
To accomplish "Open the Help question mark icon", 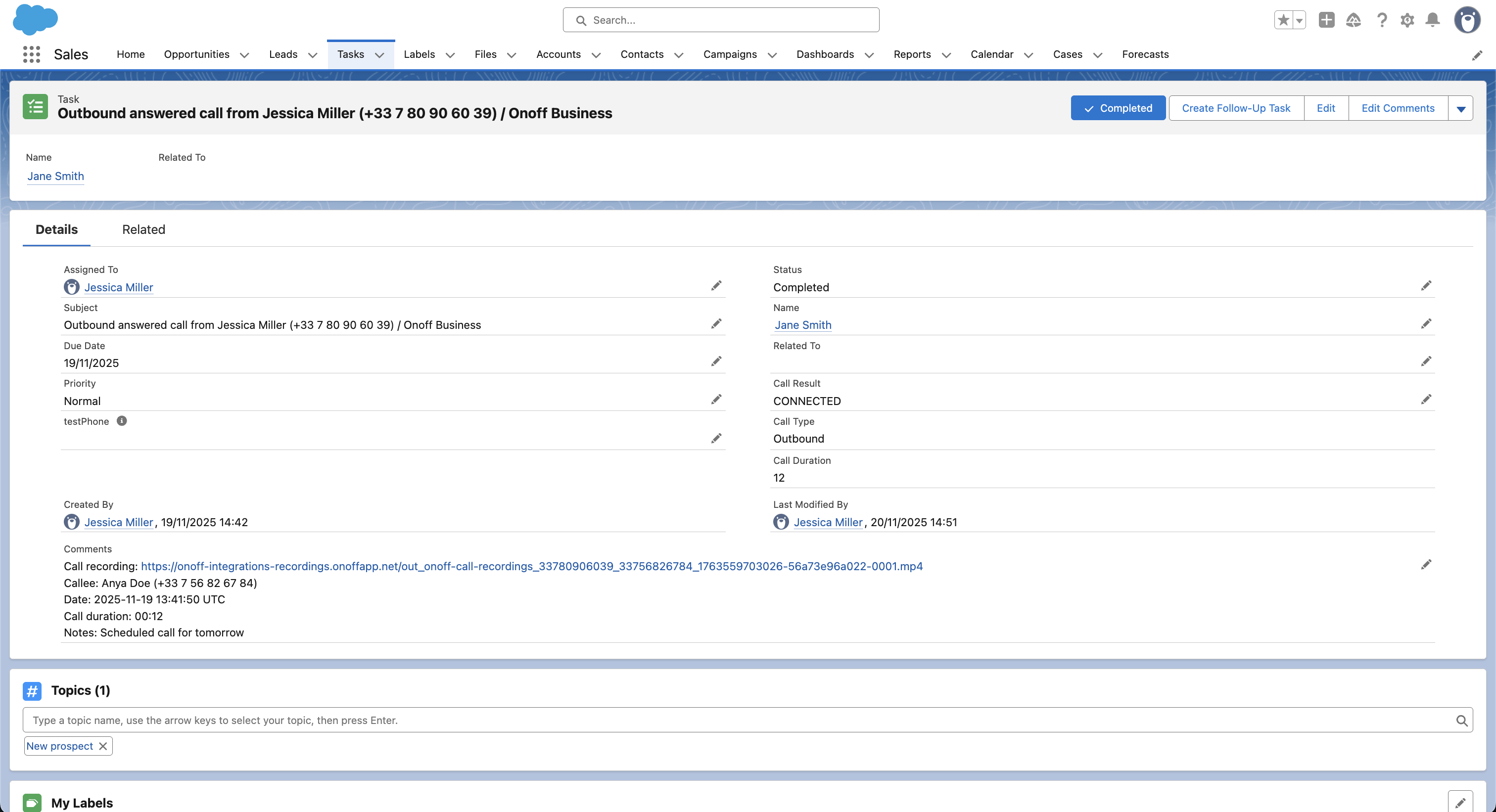I will (1382, 20).
